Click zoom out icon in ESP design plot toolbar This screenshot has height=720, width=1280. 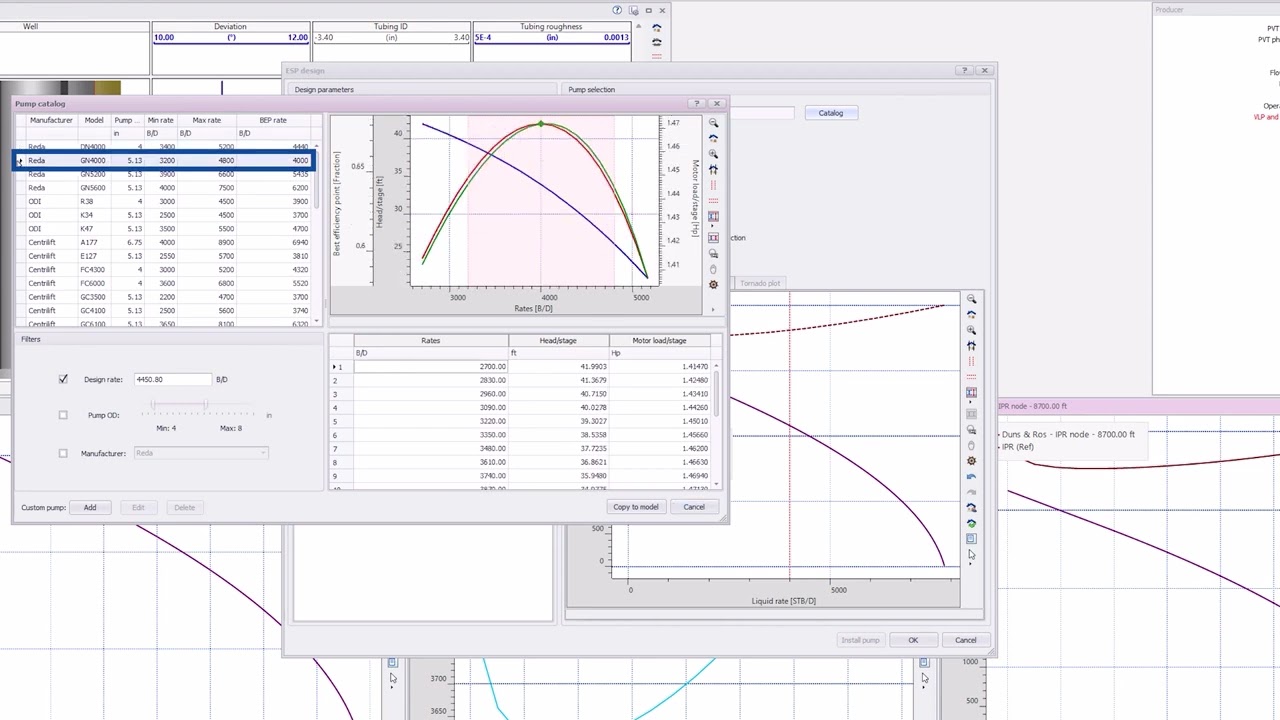[971, 299]
